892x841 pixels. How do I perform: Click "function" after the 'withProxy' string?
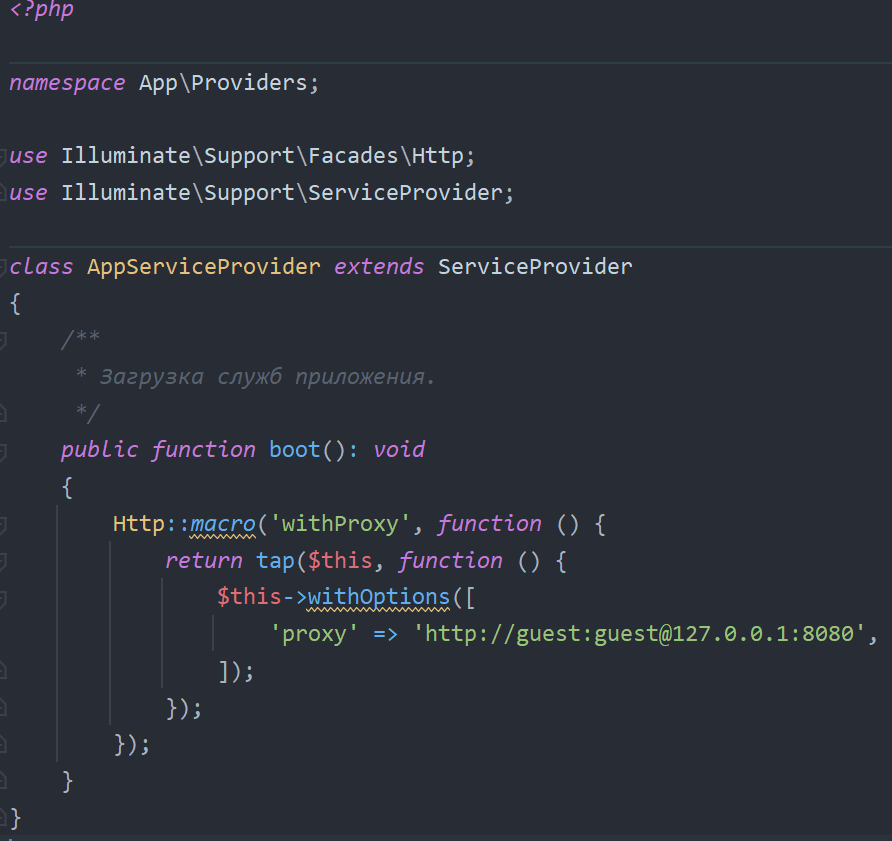[489, 524]
